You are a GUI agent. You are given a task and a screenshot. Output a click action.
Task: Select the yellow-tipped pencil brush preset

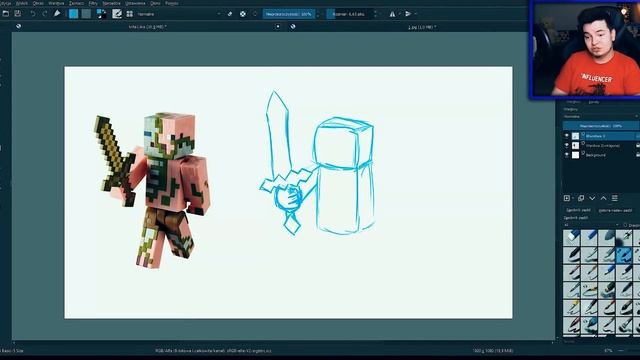572,308
